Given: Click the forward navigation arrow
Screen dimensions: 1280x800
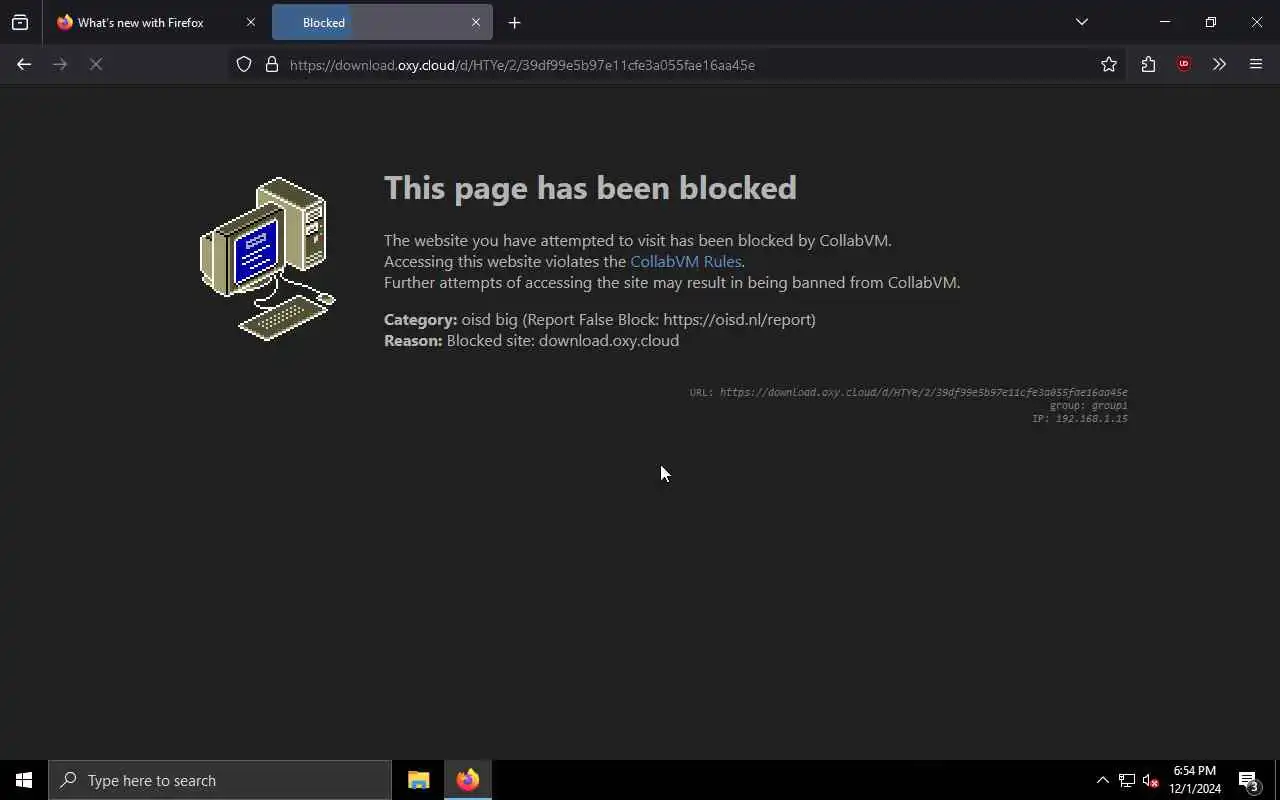Looking at the screenshot, I should point(60,64).
